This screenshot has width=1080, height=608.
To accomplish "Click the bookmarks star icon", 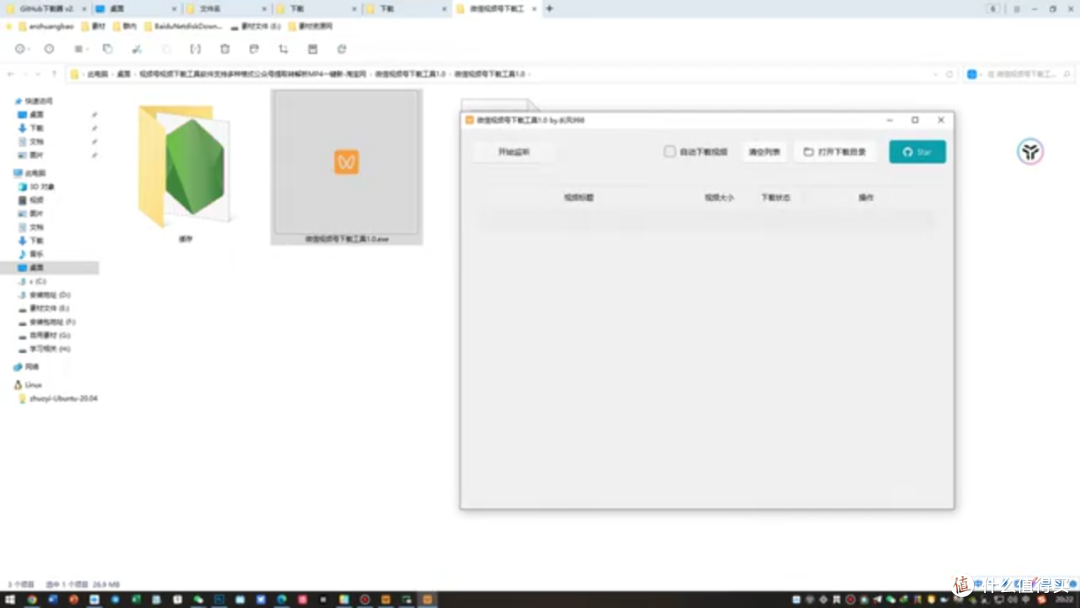I will (9, 26).
